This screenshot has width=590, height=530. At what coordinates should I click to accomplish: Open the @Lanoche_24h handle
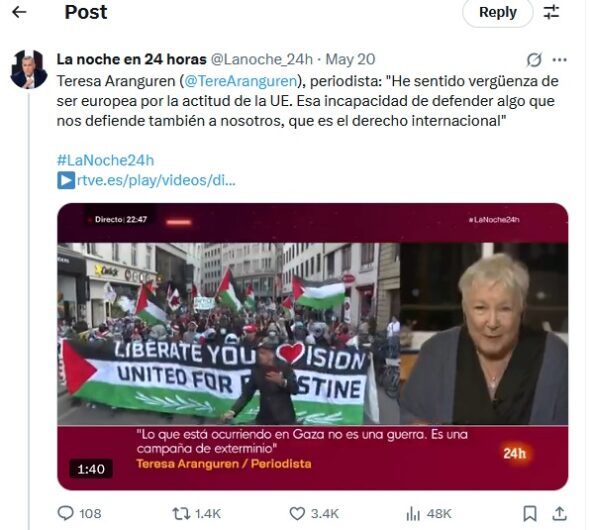pyautogui.click(x=262, y=59)
